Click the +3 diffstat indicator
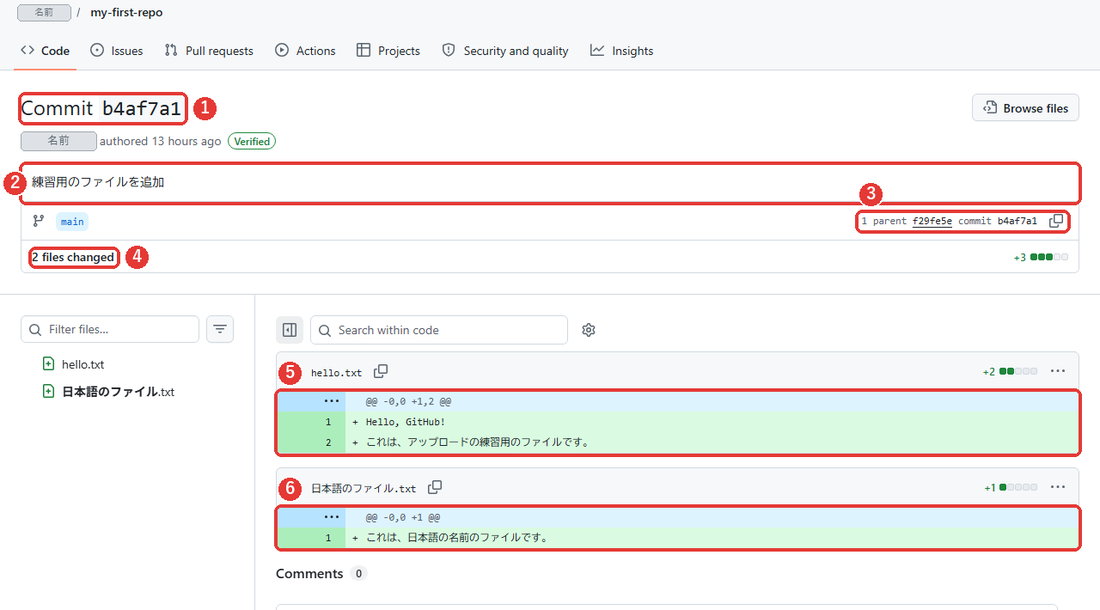 pos(1041,257)
